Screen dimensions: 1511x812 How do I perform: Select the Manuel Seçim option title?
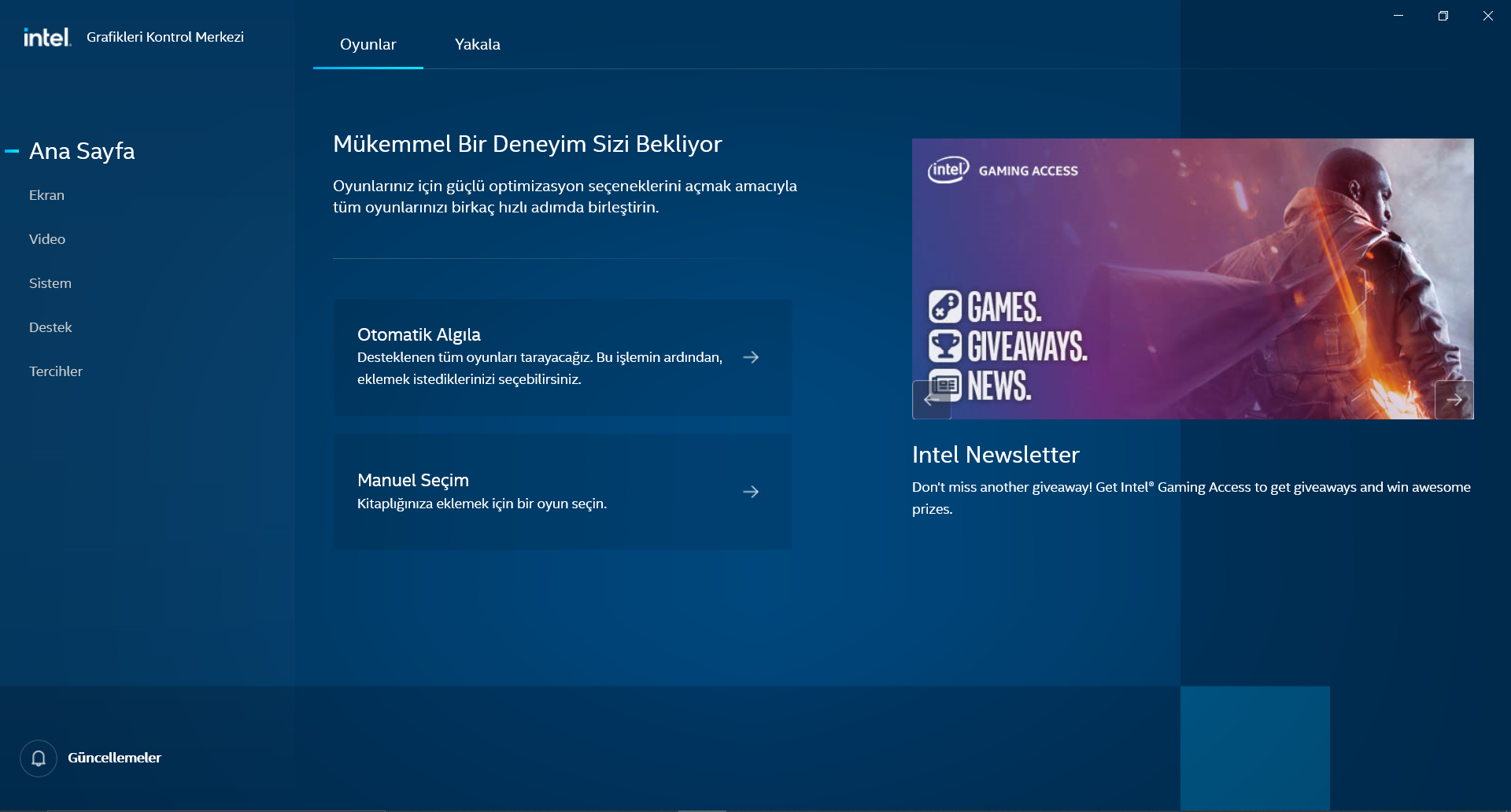coord(413,480)
